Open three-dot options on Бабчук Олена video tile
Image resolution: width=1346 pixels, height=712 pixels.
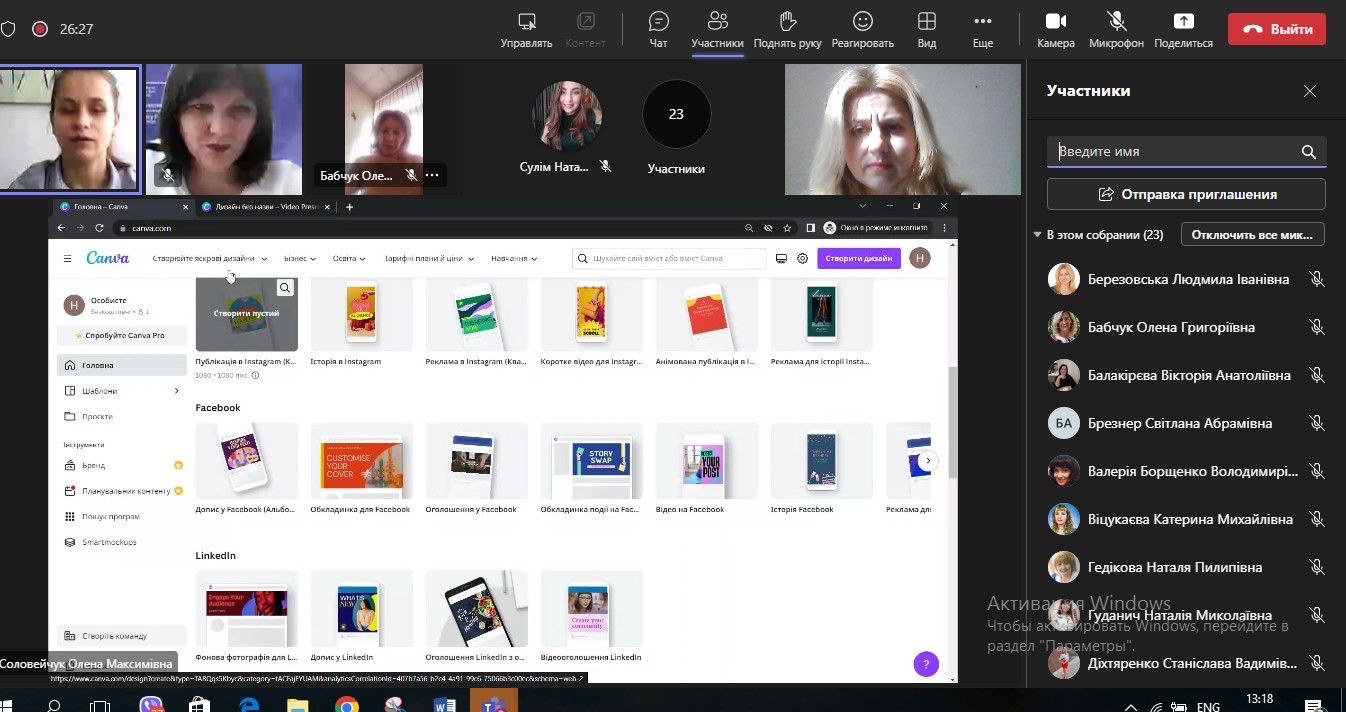tap(432, 175)
